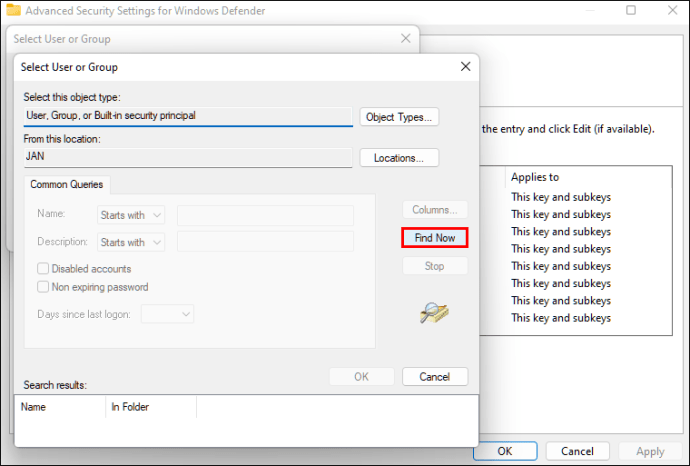Image resolution: width=690 pixels, height=466 pixels.
Task: Select the Common Queries tab
Action: (67, 185)
